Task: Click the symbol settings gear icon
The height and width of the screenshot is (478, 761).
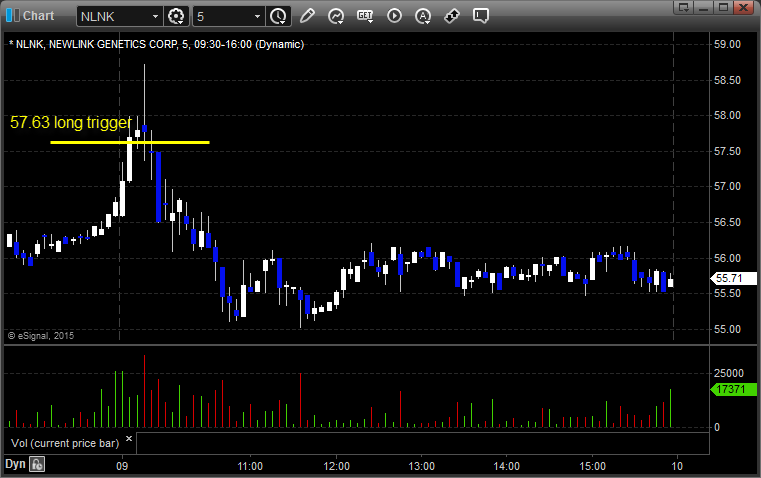Action: (177, 16)
